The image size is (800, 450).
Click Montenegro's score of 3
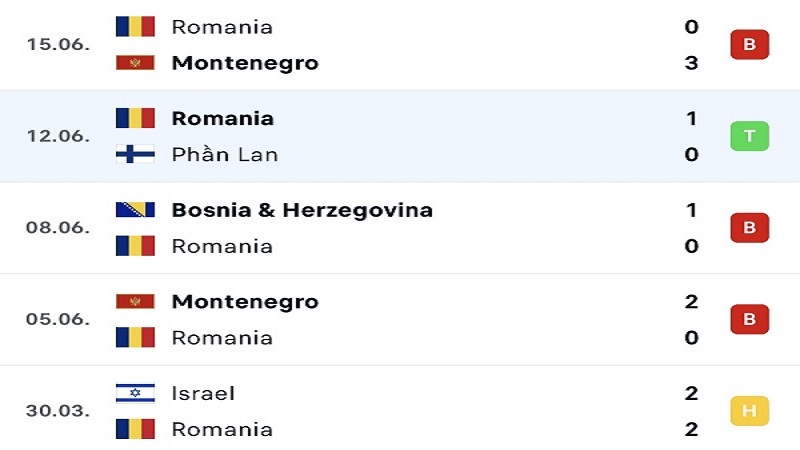[x=691, y=63]
